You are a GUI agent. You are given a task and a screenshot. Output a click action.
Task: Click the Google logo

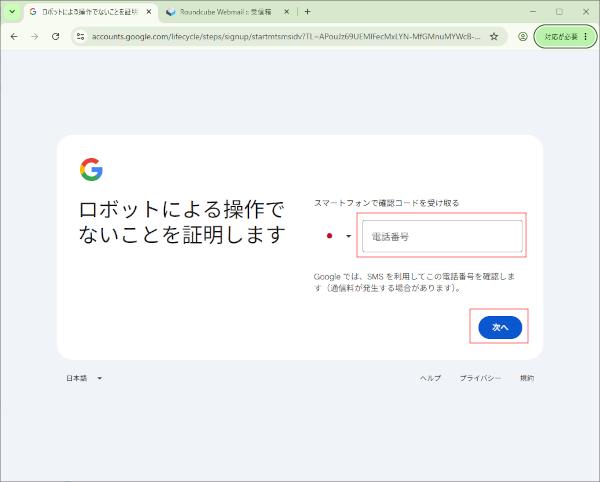(x=91, y=169)
